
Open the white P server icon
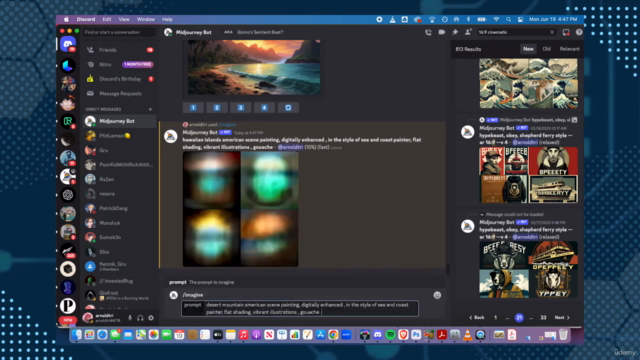pyautogui.click(x=68, y=305)
